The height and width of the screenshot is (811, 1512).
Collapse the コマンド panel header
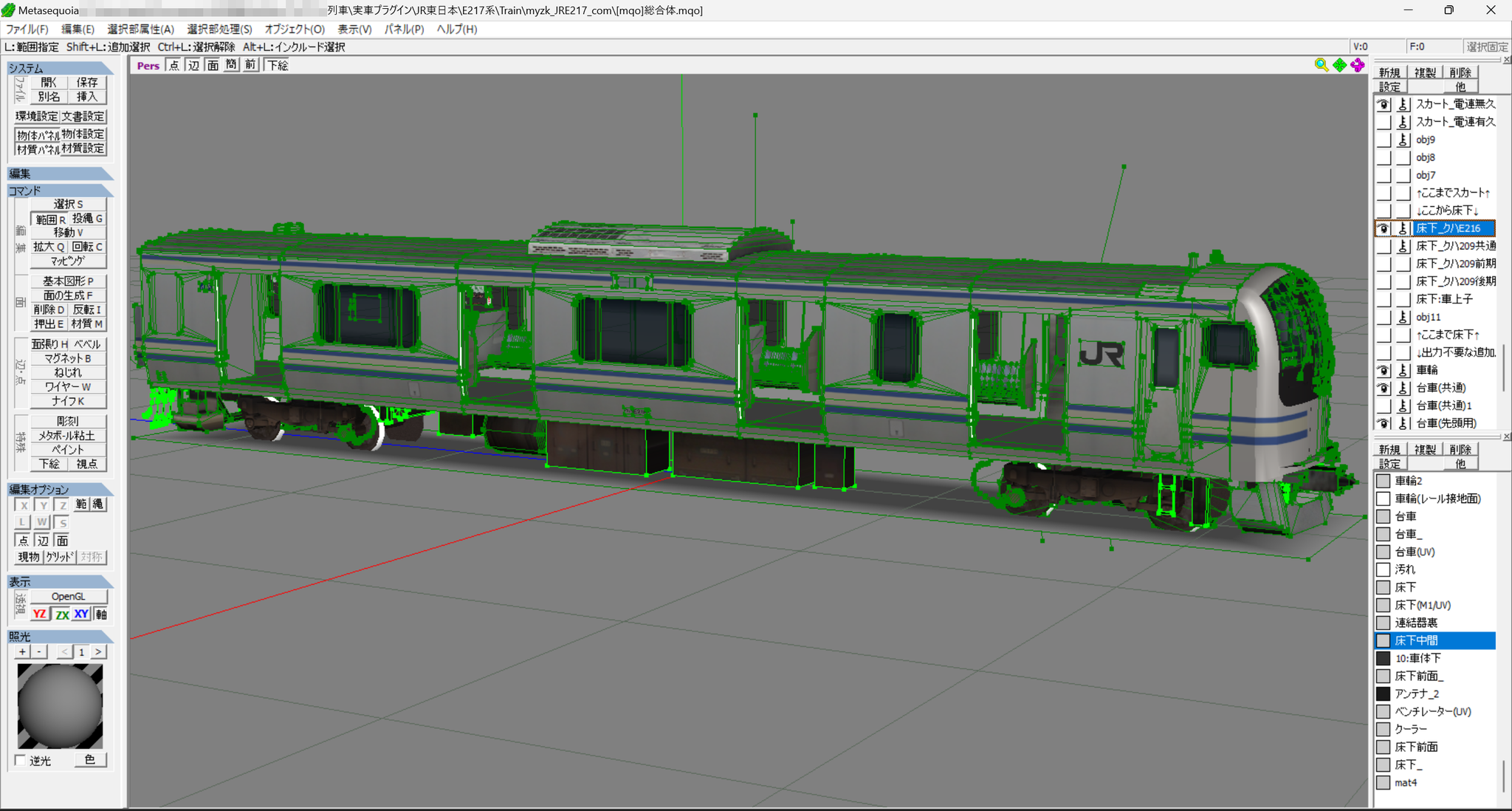coord(59,191)
